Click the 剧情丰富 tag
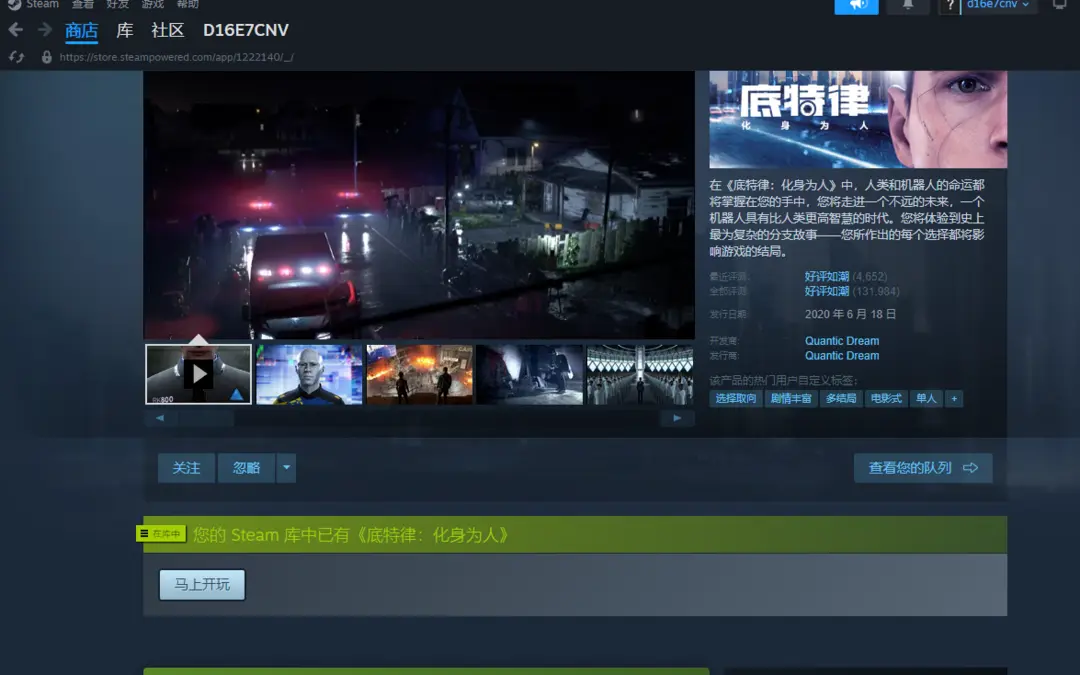Image resolution: width=1080 pixels, height=675 pixels. [x=791, y=399]
